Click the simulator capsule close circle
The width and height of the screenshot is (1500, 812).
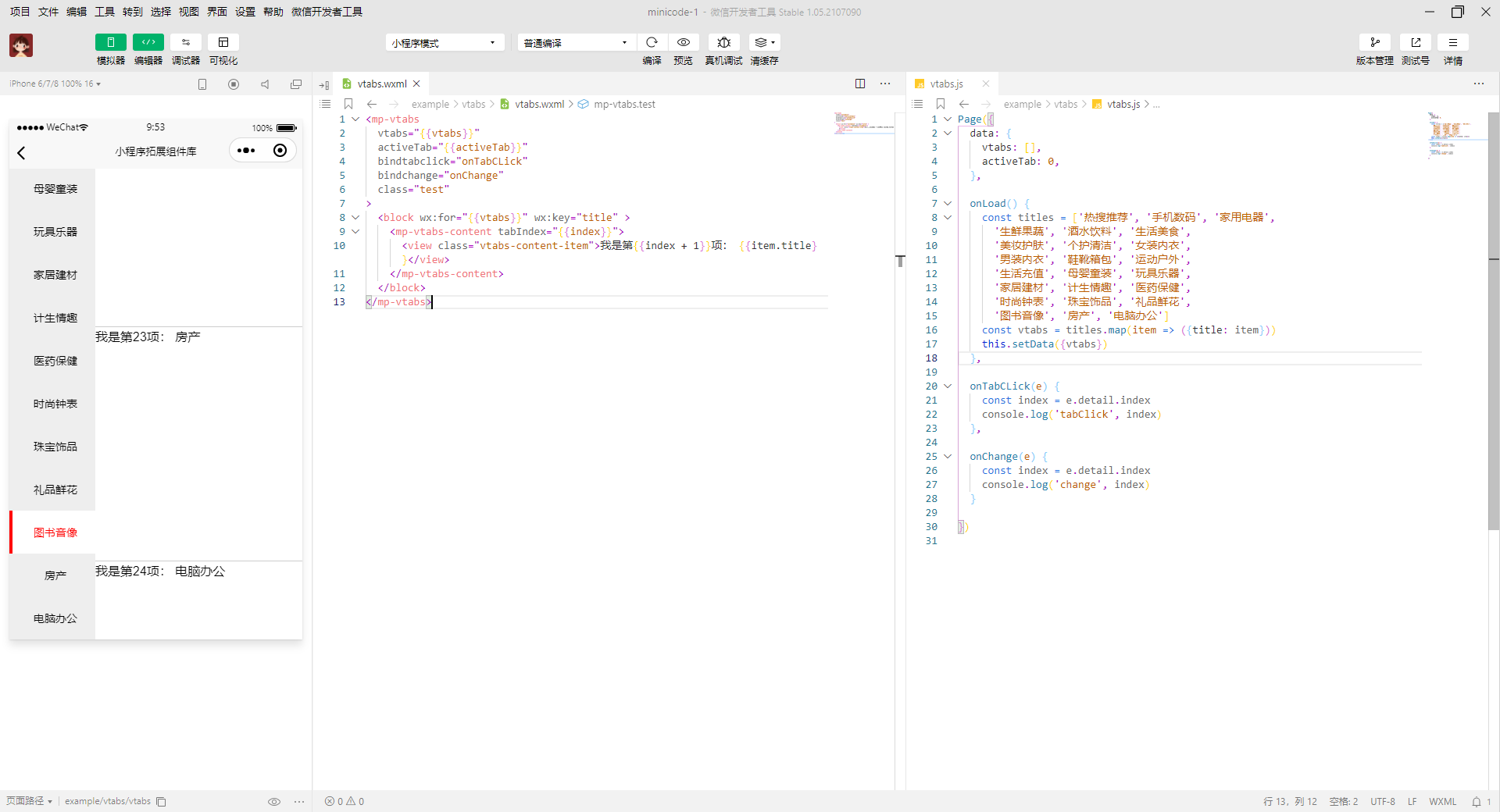tap(280, 151)
